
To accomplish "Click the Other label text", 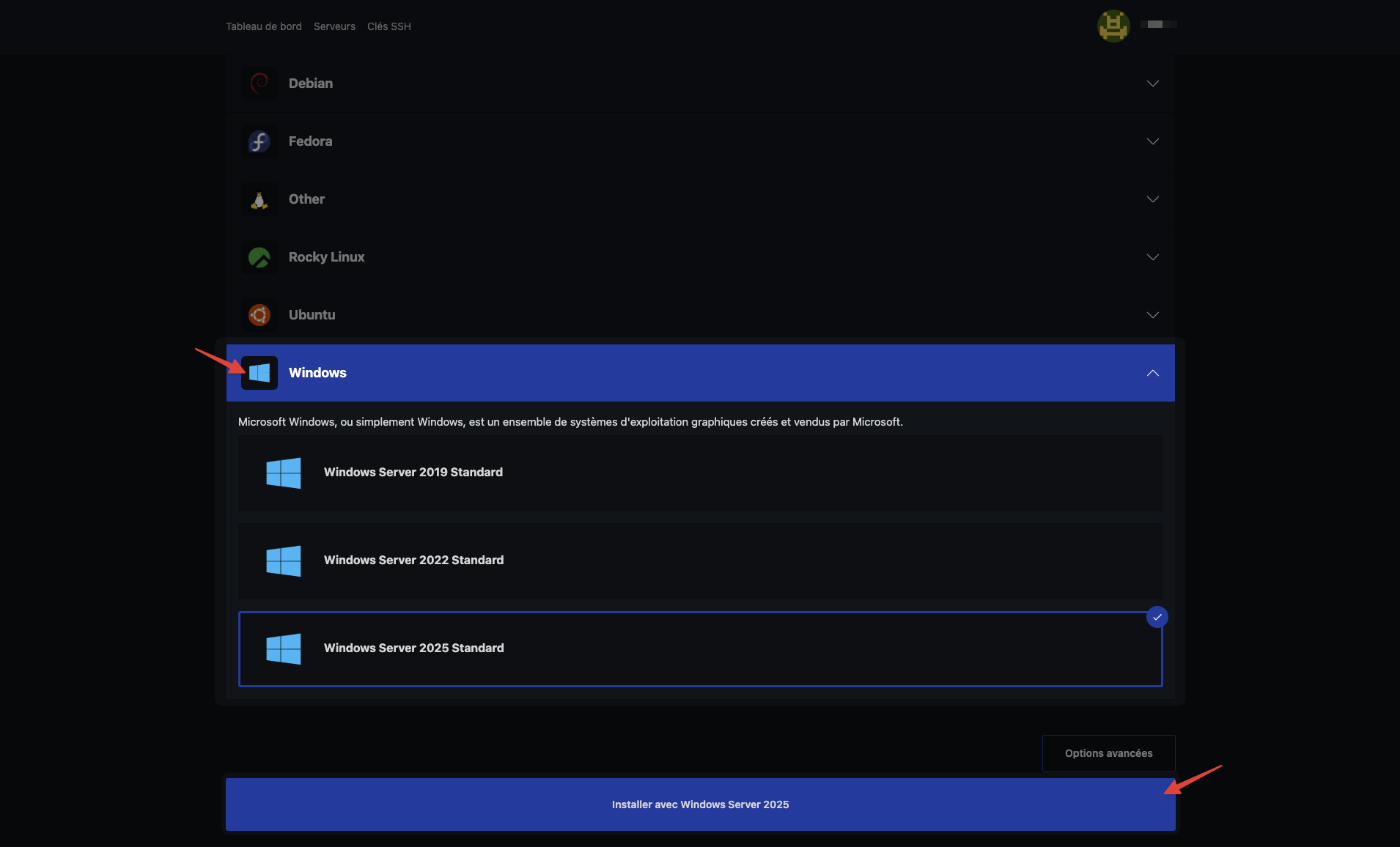I will [x=306, y=199].
